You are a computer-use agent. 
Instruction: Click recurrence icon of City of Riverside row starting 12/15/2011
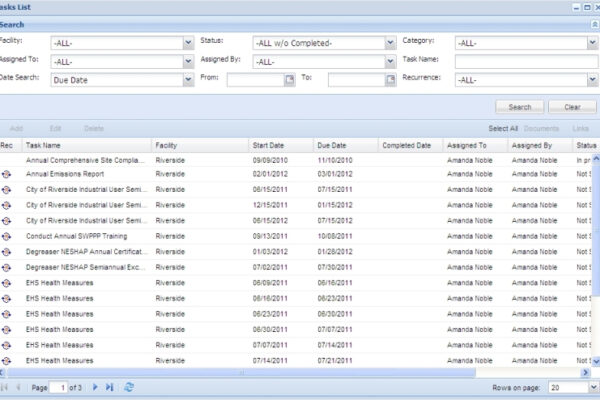[x=6, y=206]
